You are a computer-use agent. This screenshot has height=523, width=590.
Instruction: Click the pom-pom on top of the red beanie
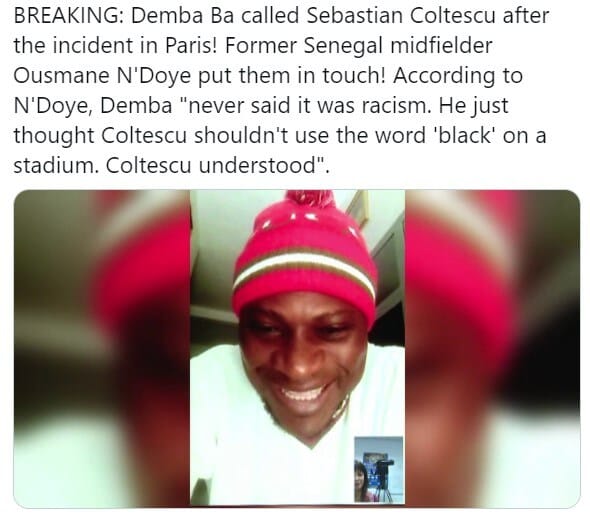pos(310,201)
